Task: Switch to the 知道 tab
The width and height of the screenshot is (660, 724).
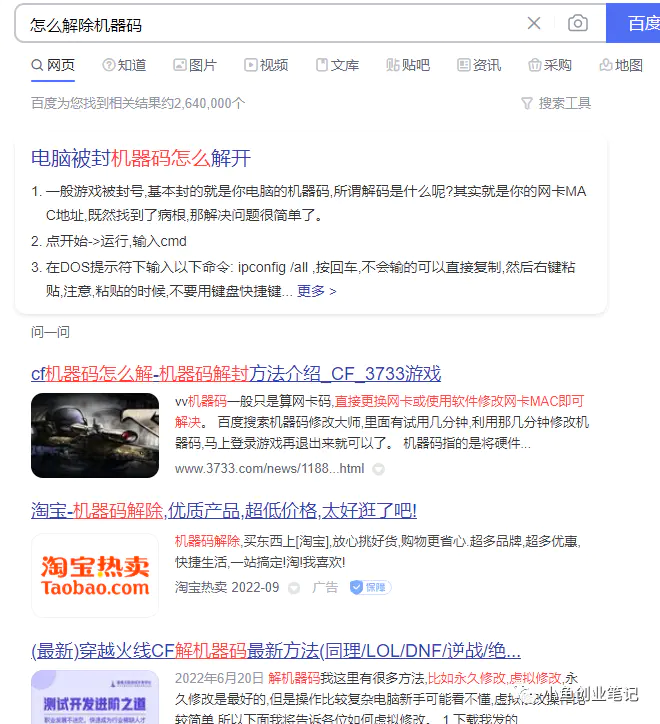Action: coord(124,65)
